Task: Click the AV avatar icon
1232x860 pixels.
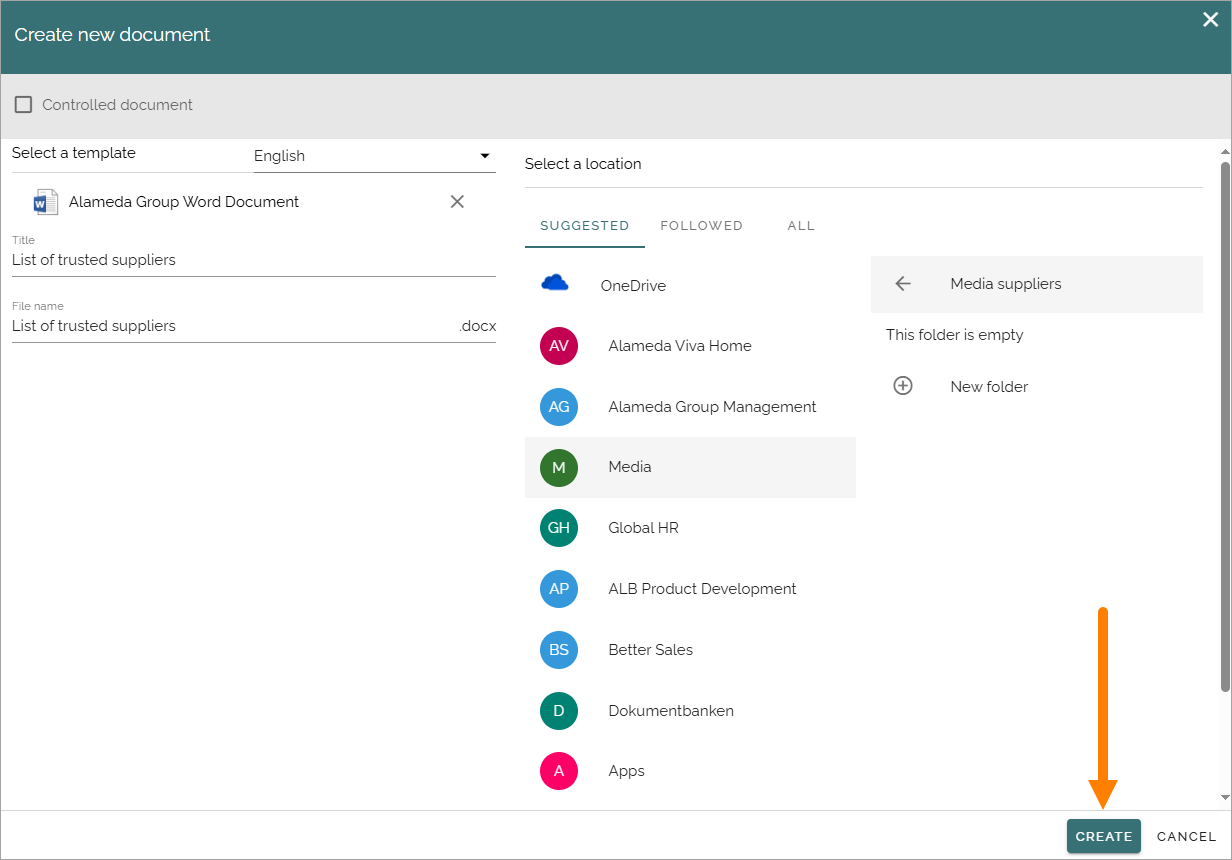Action: tap(559, 346)
